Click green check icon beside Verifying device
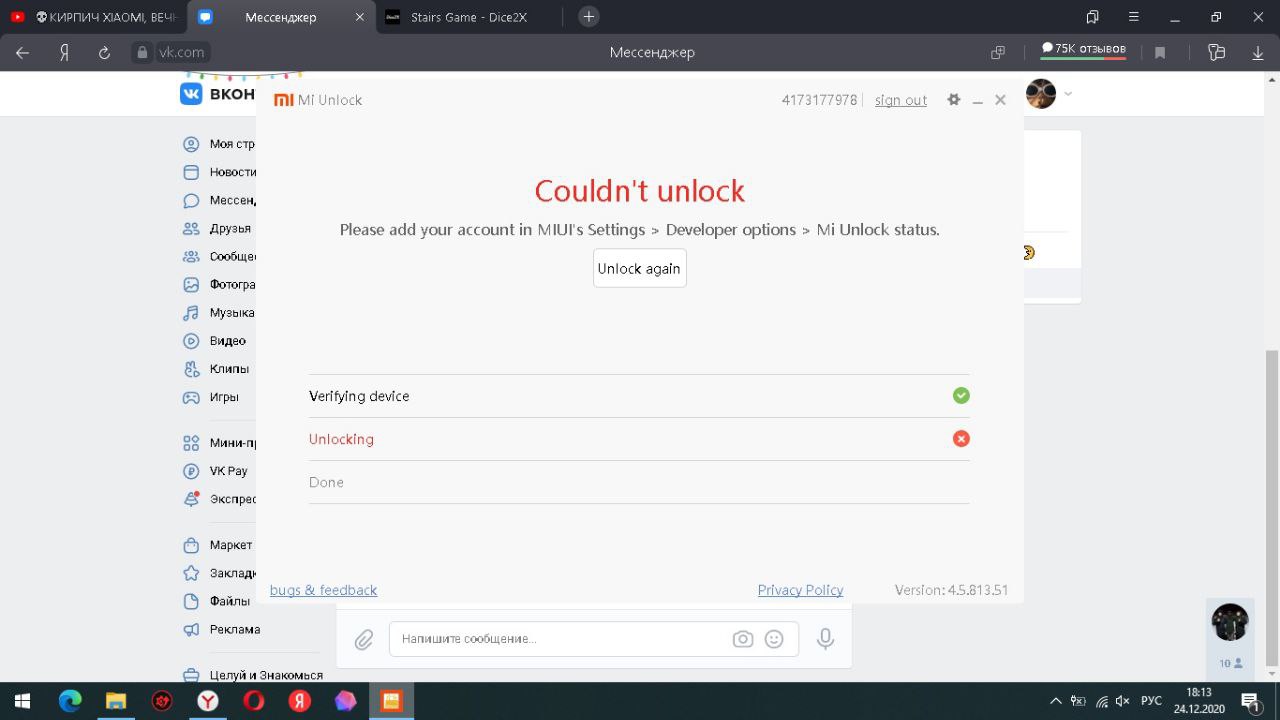This screenshot has width=1280, height=720. click(x=961, y=396)
